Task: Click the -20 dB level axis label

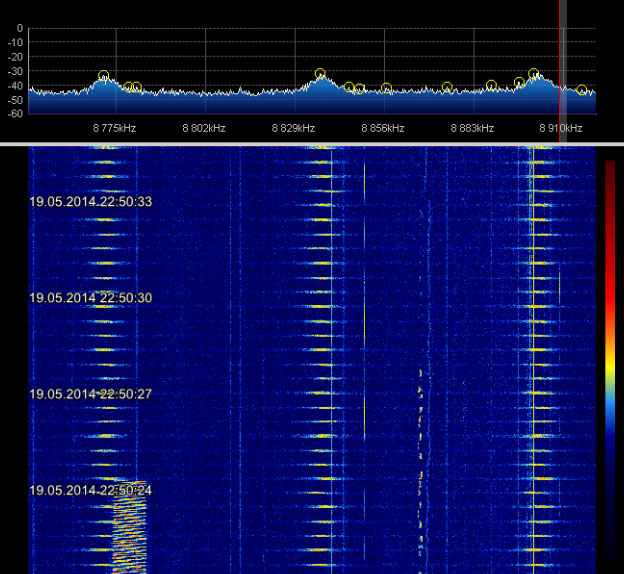Action: pyautogui.click(x=16, y=57)
